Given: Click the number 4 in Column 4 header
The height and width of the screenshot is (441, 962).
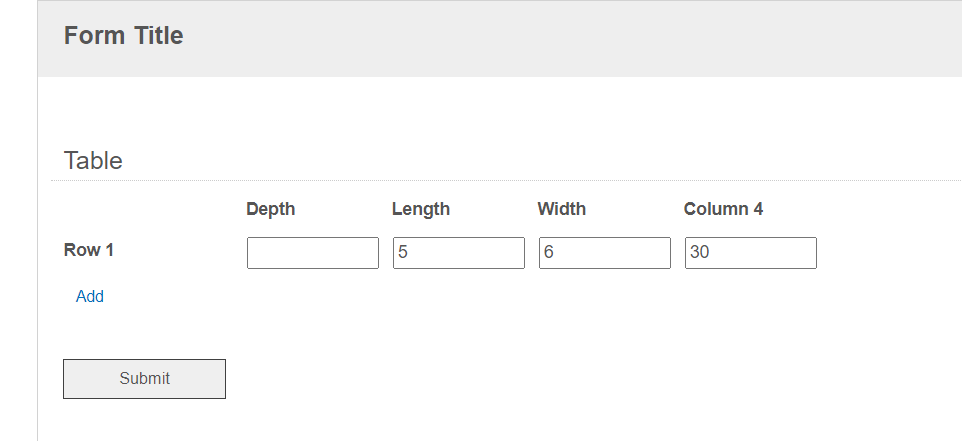Looking at the screenshot, I should click(x=758, y=209).
